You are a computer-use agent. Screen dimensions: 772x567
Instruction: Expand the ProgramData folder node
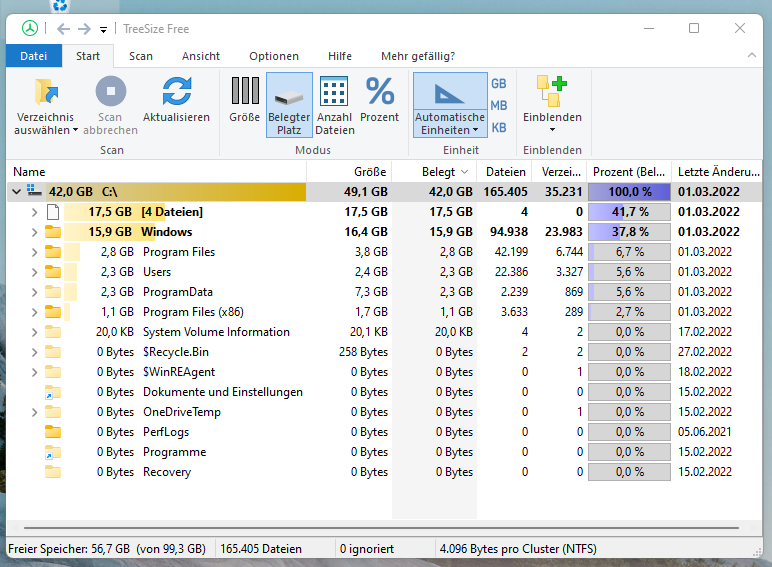tap(34, 292)
